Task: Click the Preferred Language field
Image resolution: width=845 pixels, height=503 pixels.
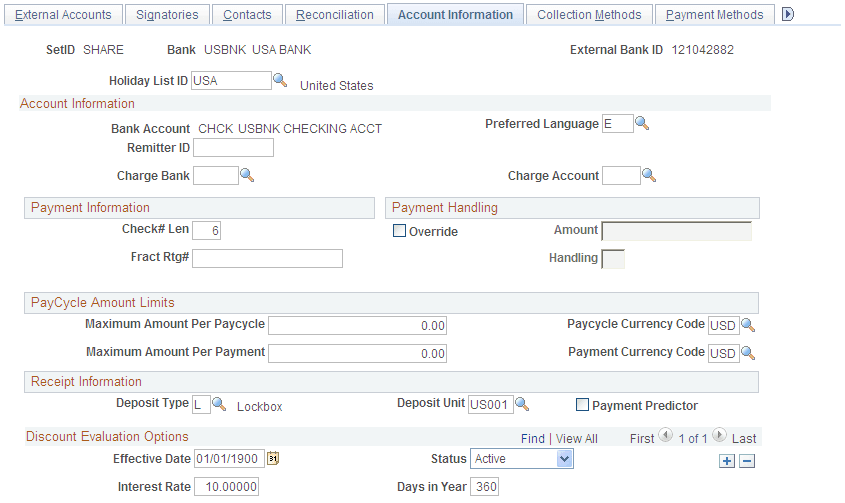Action: coord(618,124)
